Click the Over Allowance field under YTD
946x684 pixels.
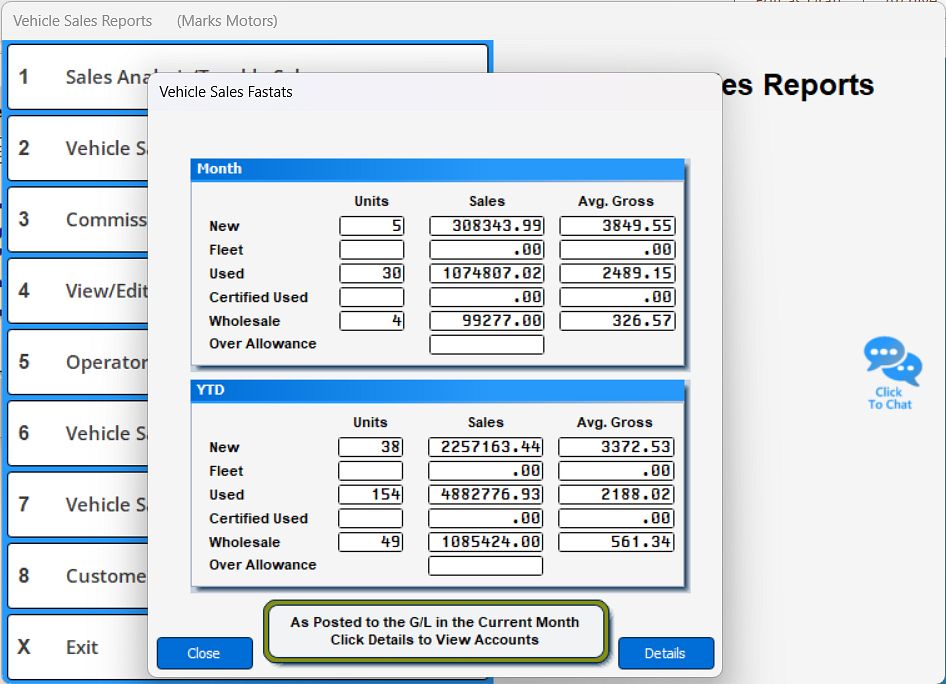tap(484, 565)
